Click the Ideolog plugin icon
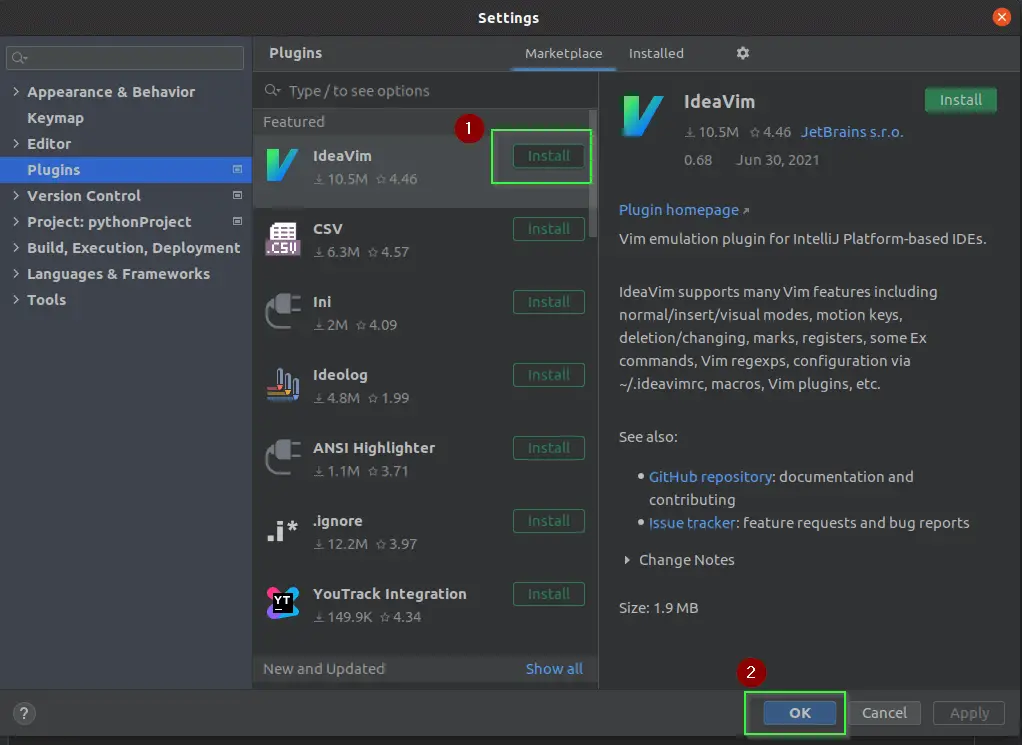 [x=283, y=385]
